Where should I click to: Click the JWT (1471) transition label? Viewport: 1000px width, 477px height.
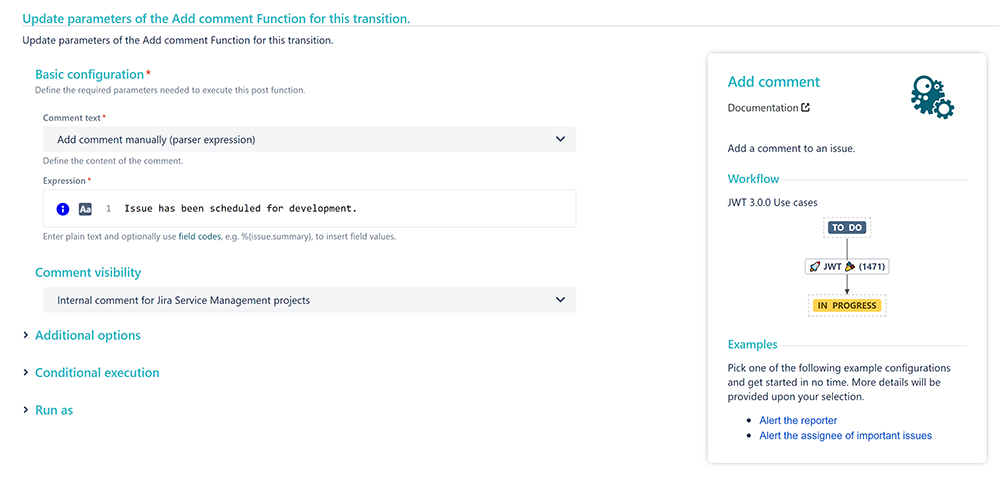846,267
